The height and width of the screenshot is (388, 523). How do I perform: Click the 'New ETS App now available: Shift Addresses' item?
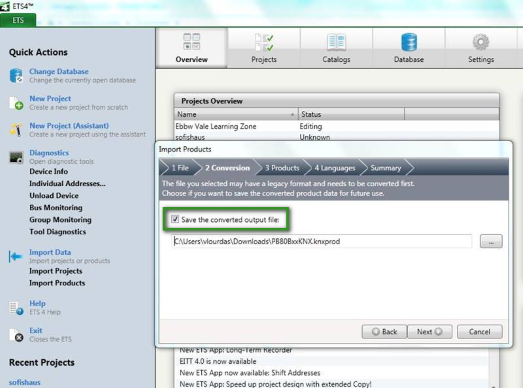250,373
